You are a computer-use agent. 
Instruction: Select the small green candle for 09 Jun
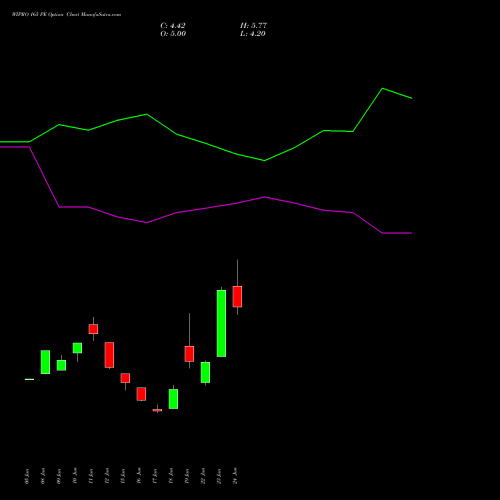coord(61,365)
